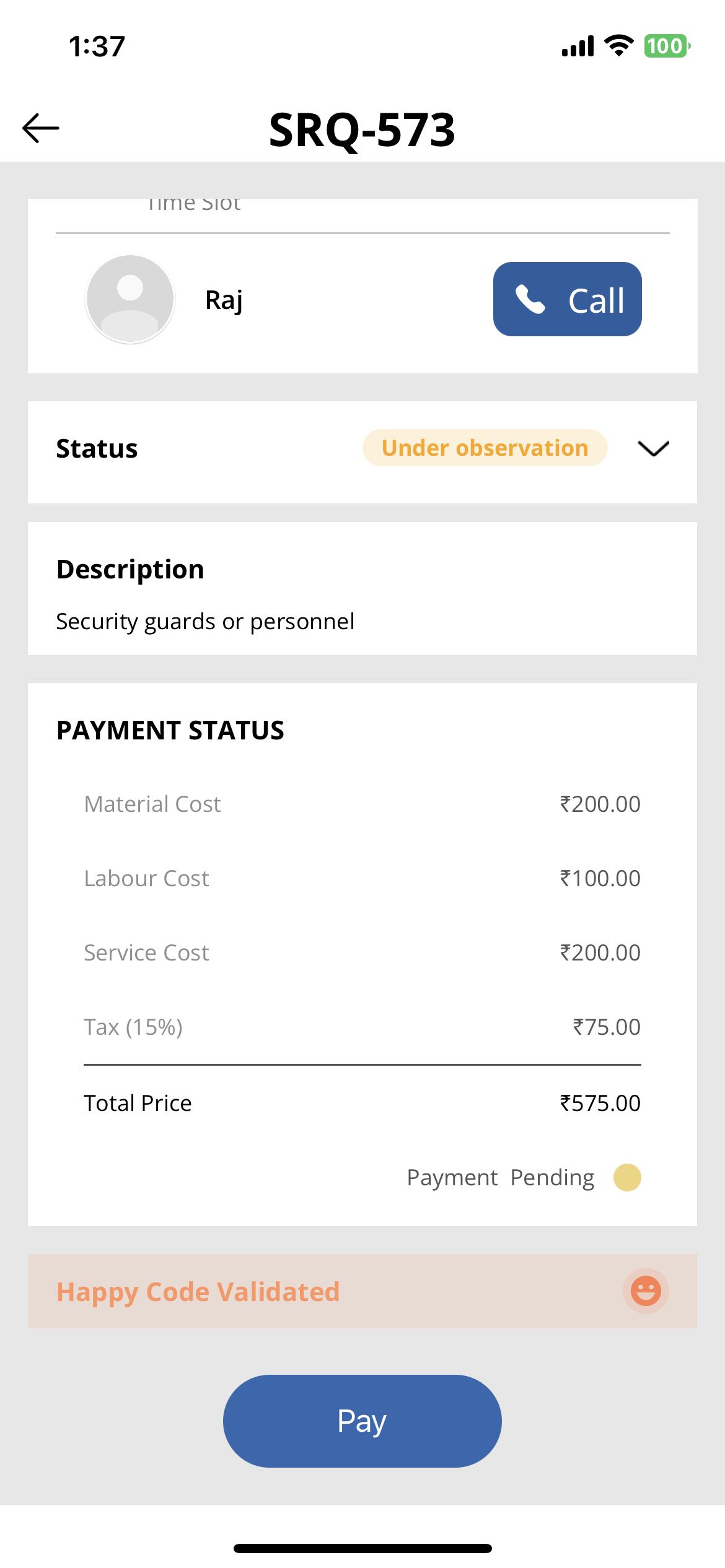Tap the back arrow icon
Screen dimensions: 725x1568
coord(41,128)
